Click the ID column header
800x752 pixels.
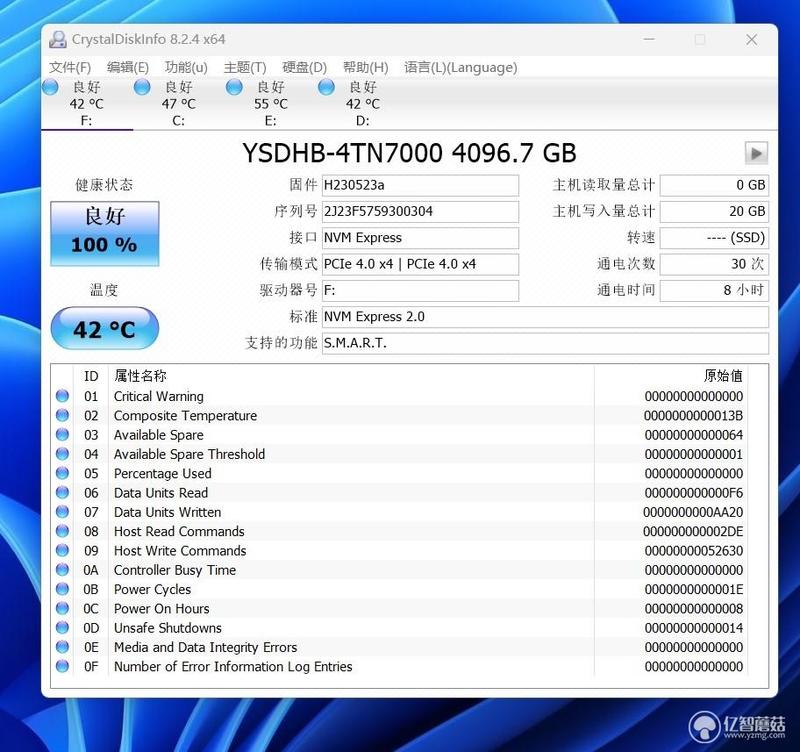click(x=91, y=376)
